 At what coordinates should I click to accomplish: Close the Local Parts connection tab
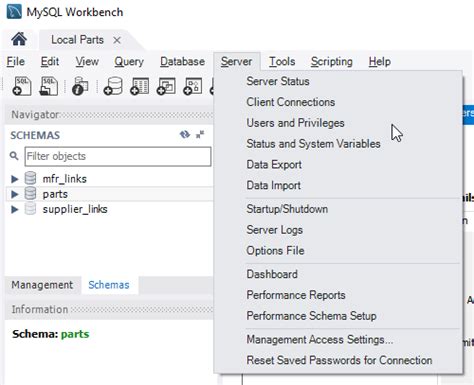(117, 40)
